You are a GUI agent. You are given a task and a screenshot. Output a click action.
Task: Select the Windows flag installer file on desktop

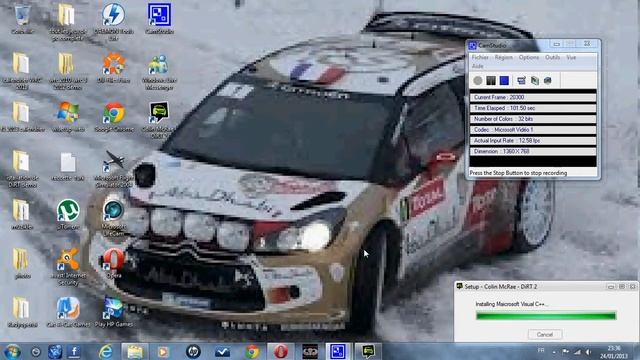coord(68,117)
